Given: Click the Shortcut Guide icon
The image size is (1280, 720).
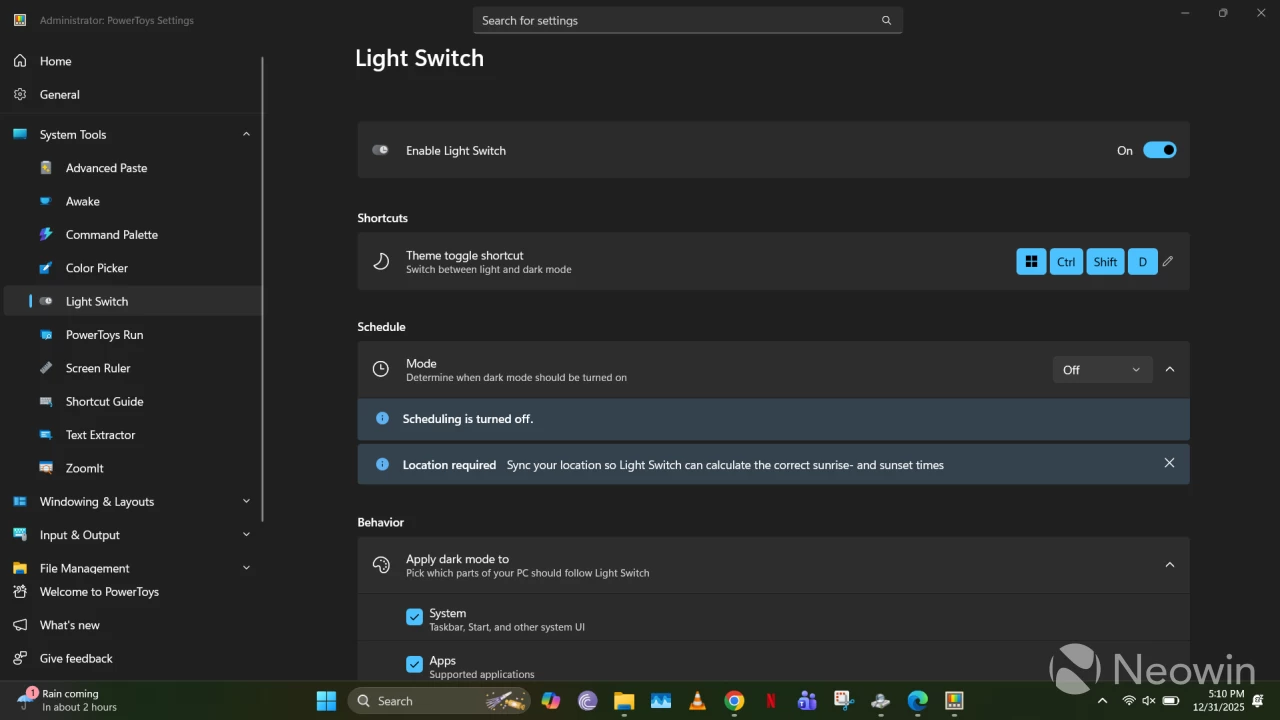Looking at the screenshot, I should [x=46, y=401].
